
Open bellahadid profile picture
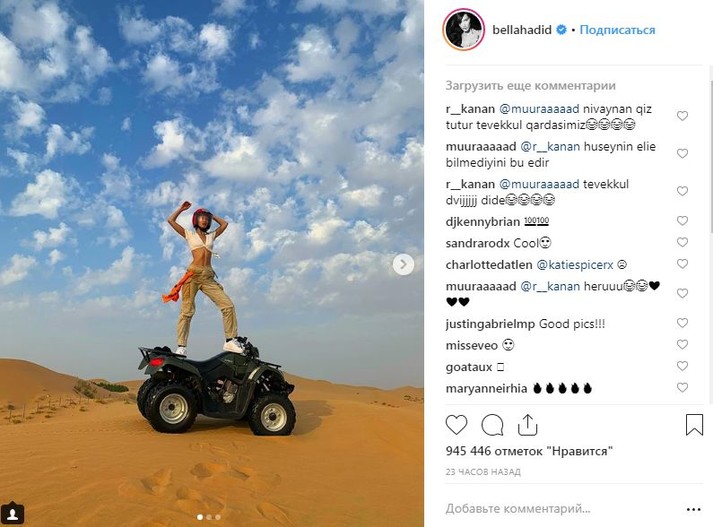[x=463, y=30]
